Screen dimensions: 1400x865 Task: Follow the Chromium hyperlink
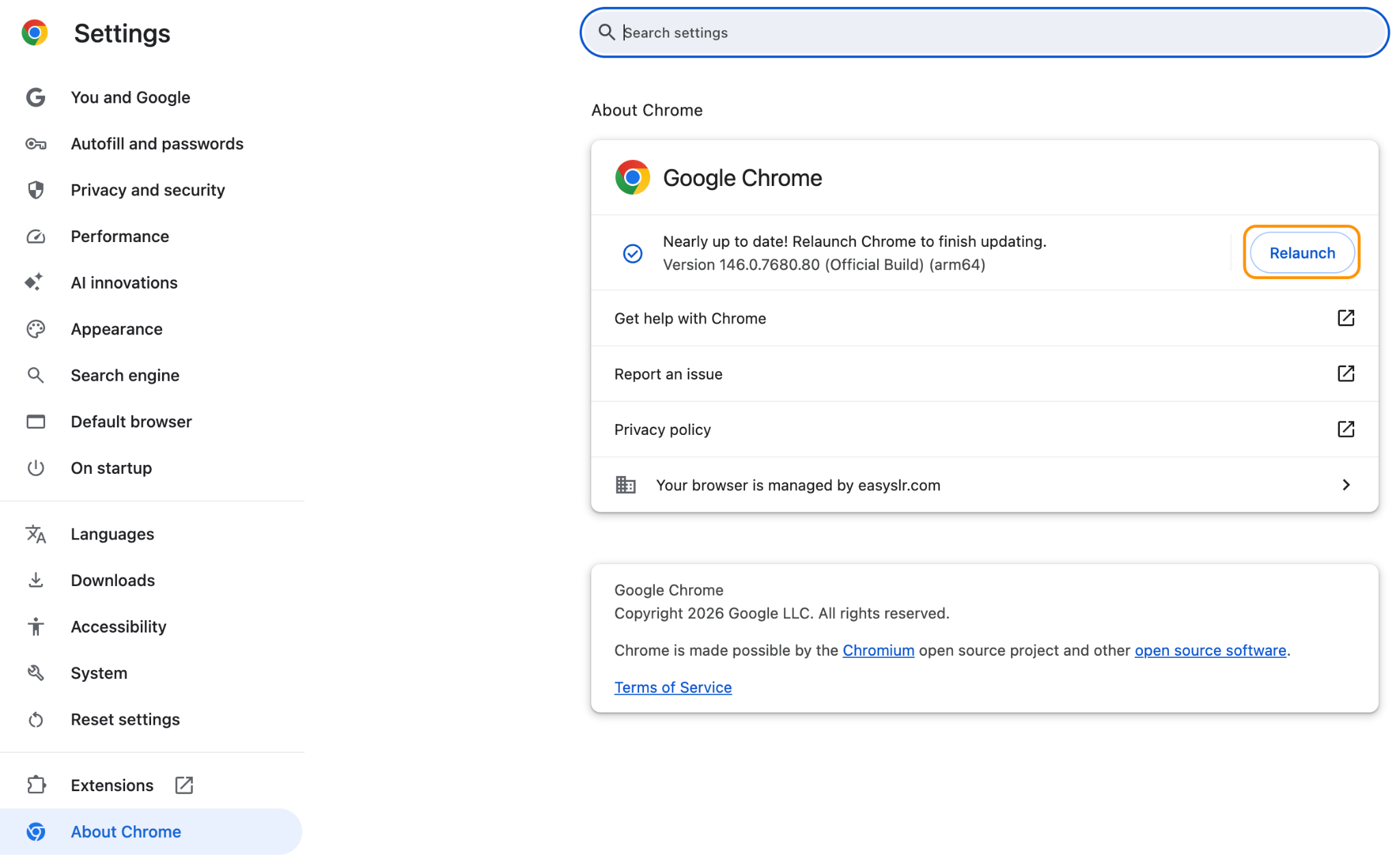(x=878, y=650)
